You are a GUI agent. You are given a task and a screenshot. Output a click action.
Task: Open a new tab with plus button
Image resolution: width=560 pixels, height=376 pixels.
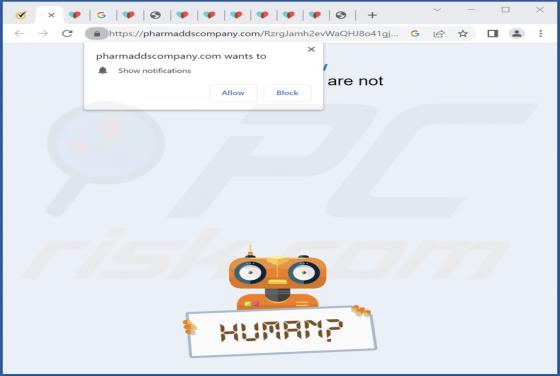372,15
